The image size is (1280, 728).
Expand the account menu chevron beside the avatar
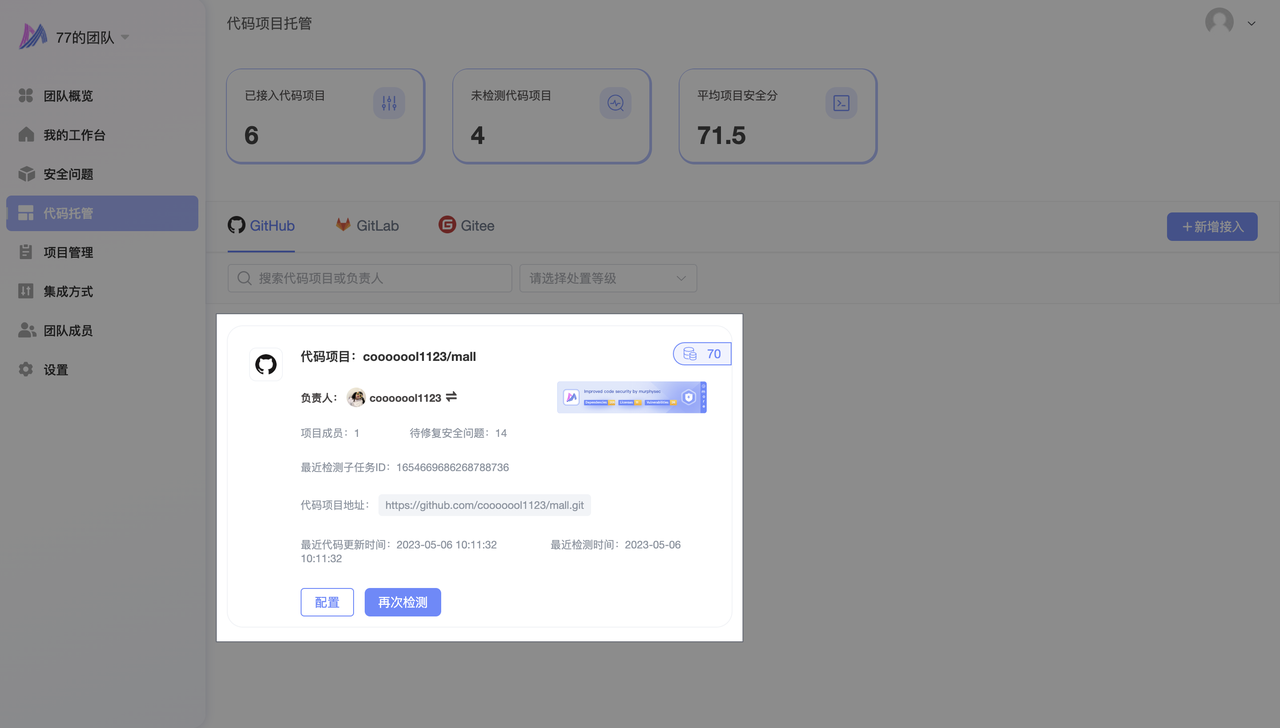pyautogui.click(x=1251, y=23)
